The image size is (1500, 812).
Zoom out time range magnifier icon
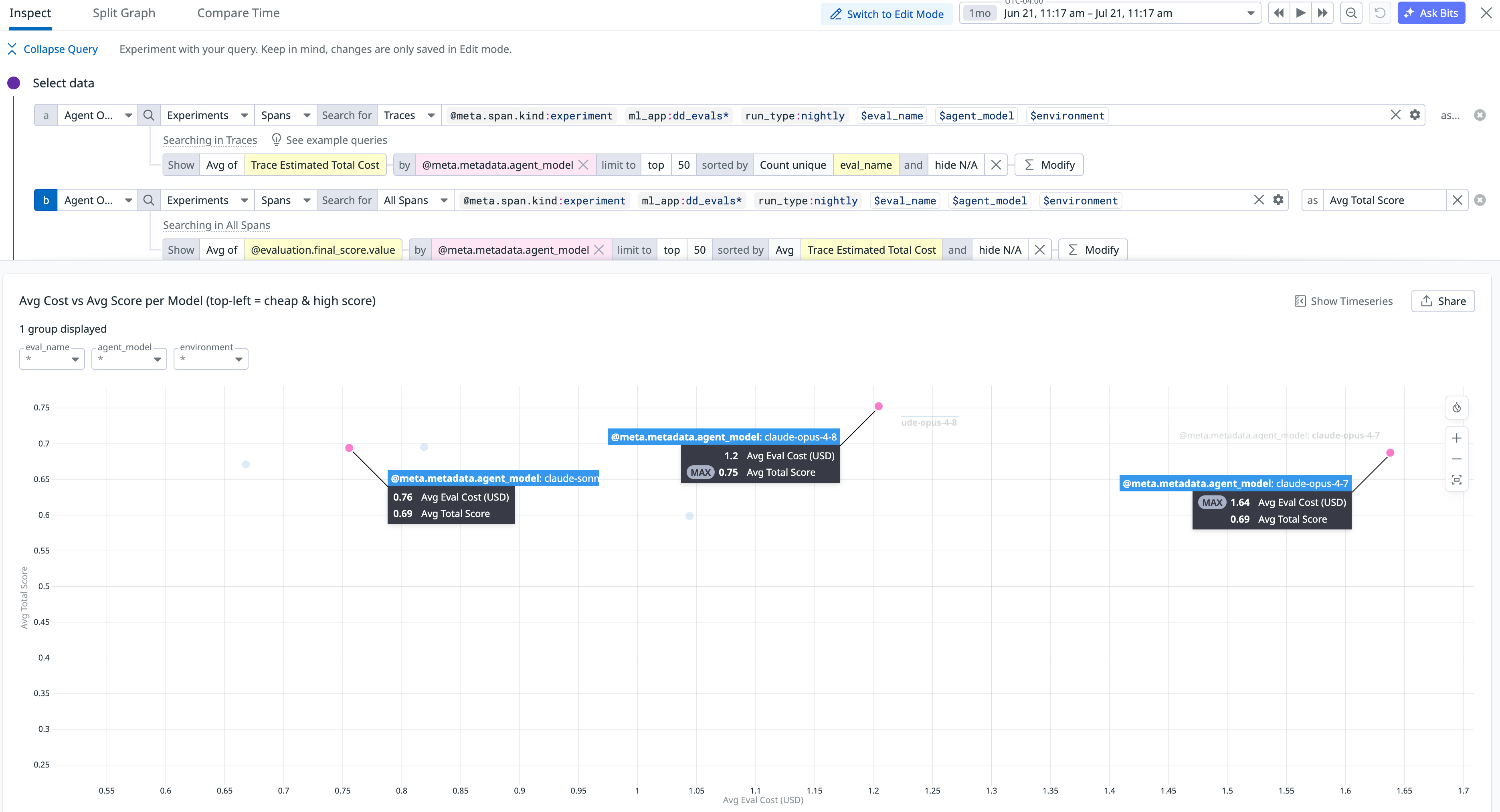click(x=1351, y=13)
